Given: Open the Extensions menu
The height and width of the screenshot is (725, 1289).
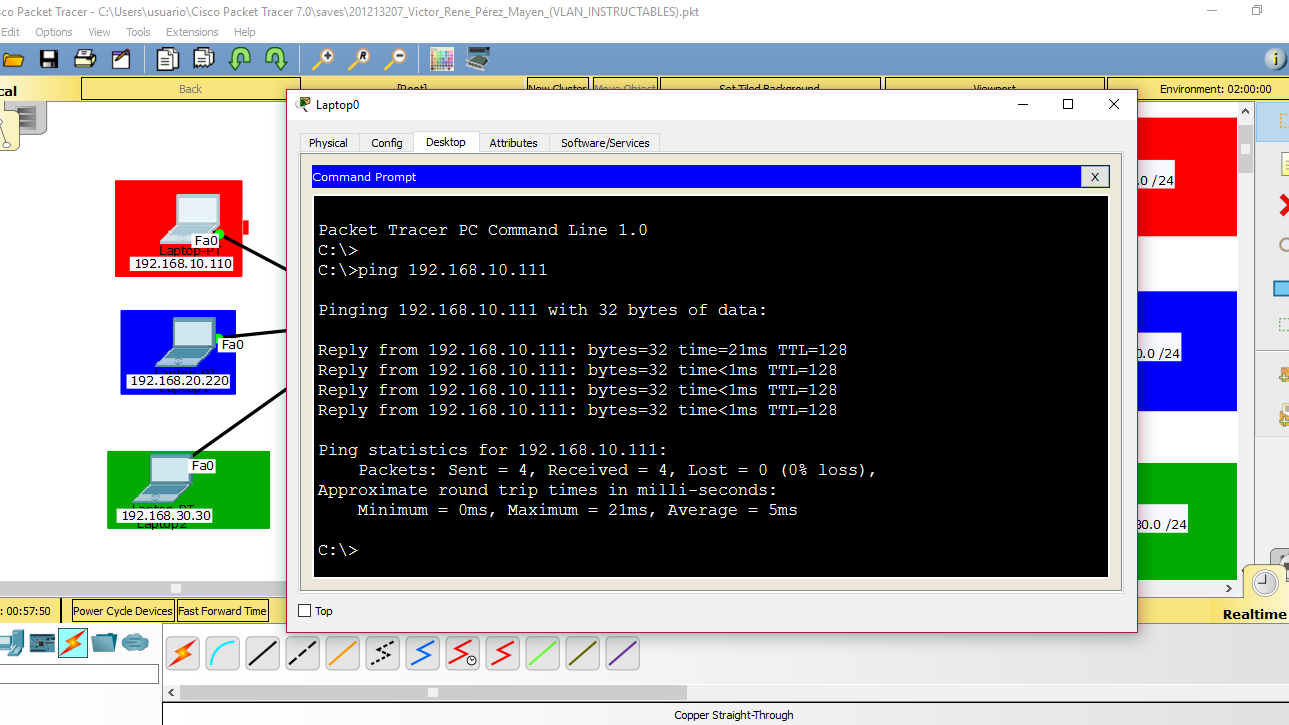Looking at the screenshot, I should 192,32.
